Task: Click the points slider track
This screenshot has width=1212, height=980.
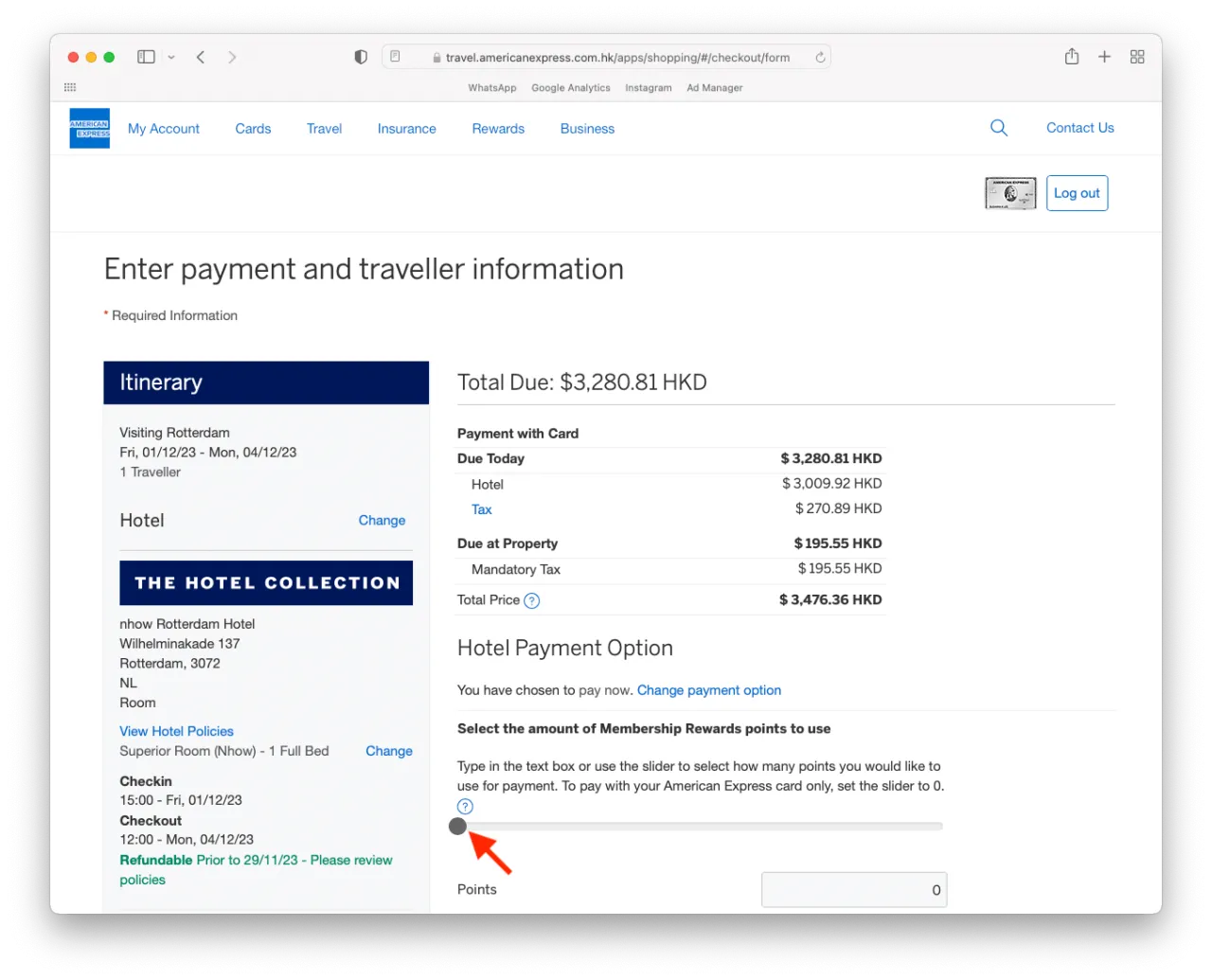Action: [x=700, y=827]
